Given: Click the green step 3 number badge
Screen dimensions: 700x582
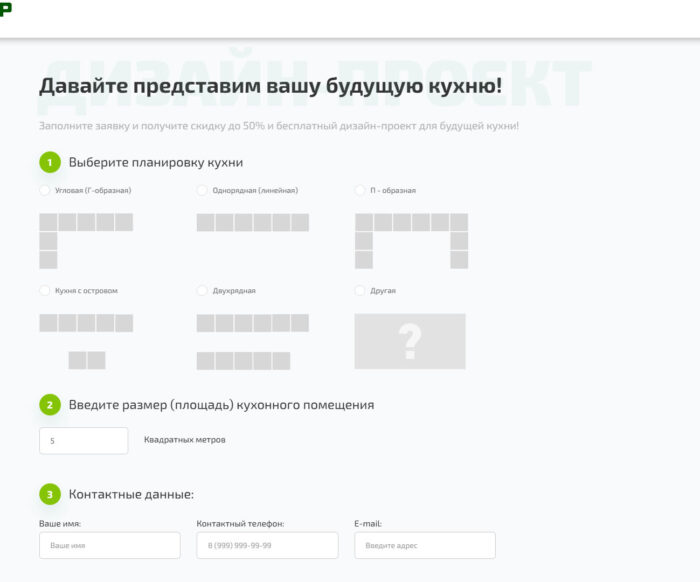Looking at the screenshot, I should click(x=50, y=494).
